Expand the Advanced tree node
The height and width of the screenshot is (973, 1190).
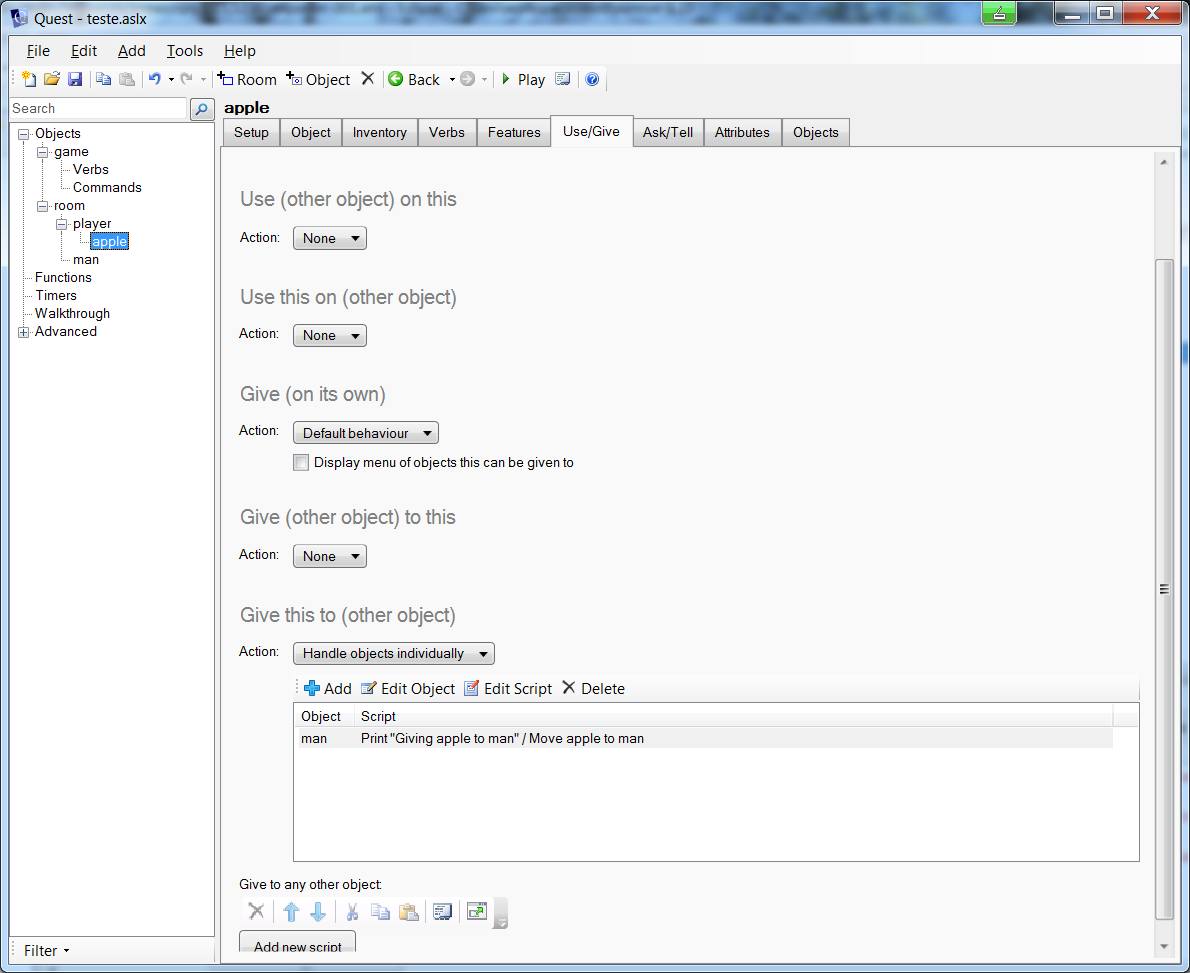[x=24, y=332]
